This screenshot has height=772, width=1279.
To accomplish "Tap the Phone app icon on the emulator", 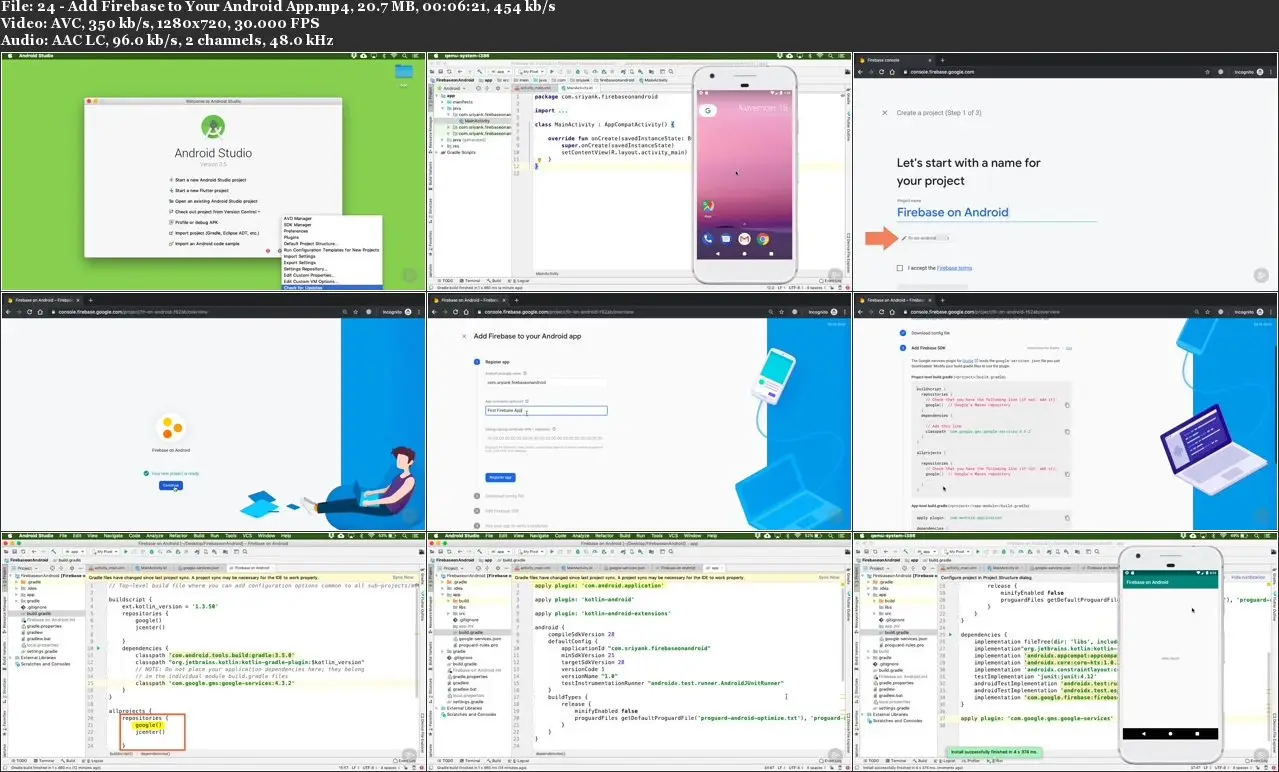I will 709,239.
